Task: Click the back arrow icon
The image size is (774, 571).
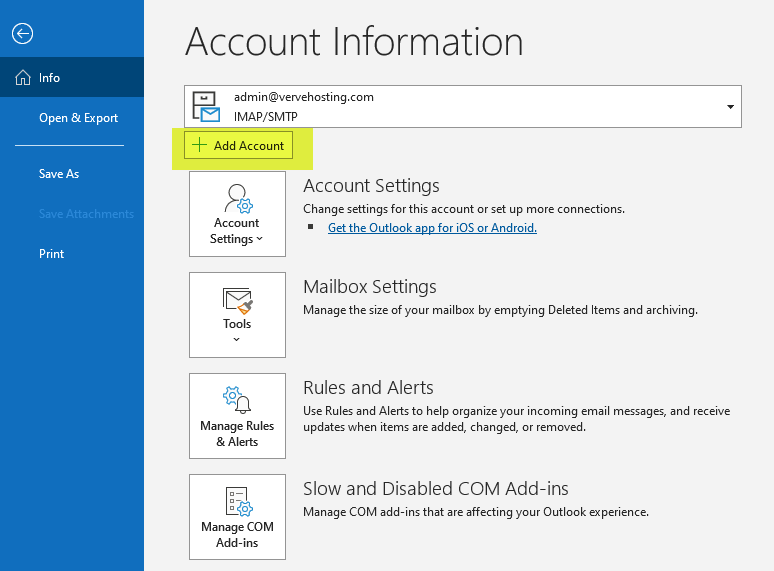Action: (22, 34)
